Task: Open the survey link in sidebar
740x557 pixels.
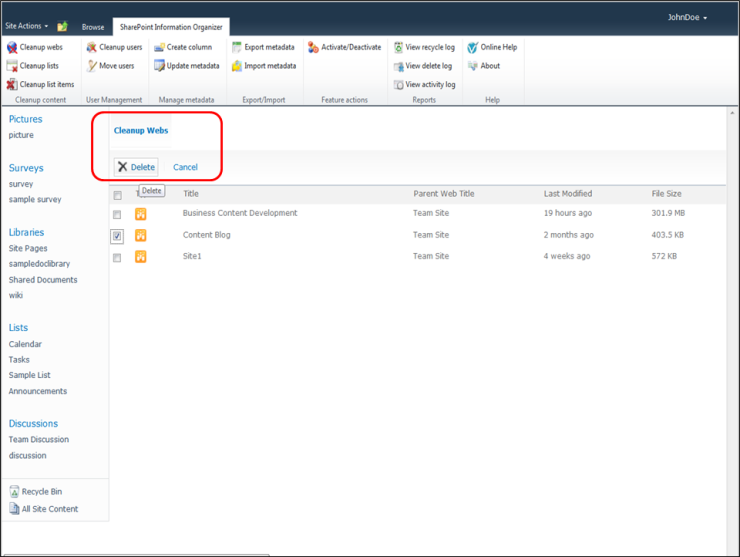Action: (x=21, y=184)
